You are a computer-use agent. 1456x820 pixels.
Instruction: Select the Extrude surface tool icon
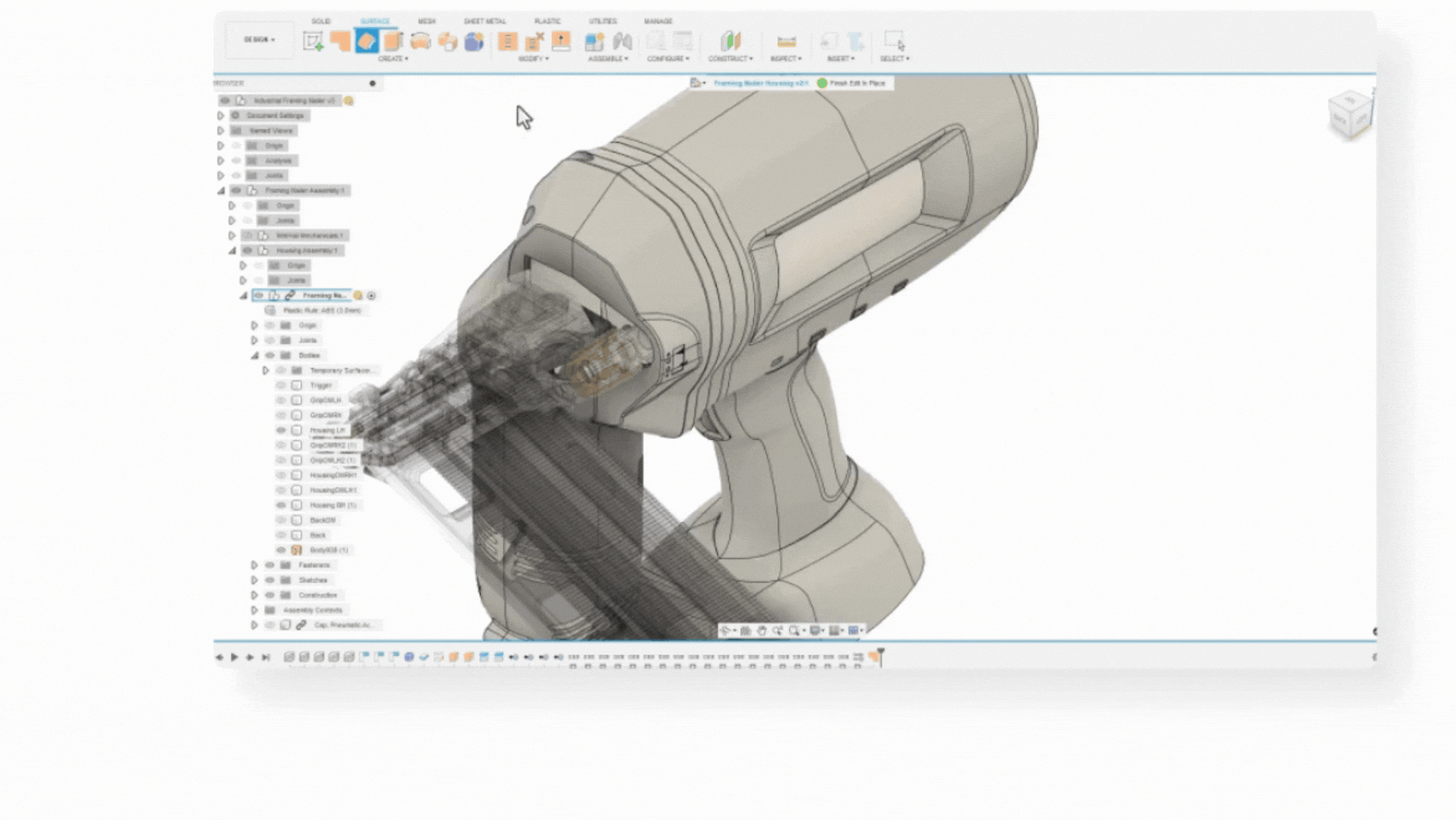click(340, 41)
